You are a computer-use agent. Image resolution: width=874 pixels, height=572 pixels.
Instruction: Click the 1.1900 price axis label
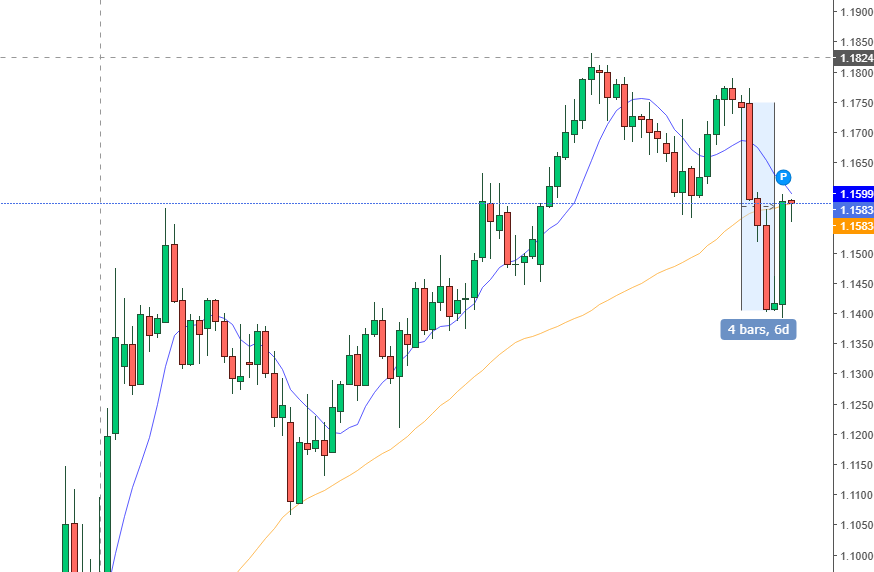[x=853, y=12]
